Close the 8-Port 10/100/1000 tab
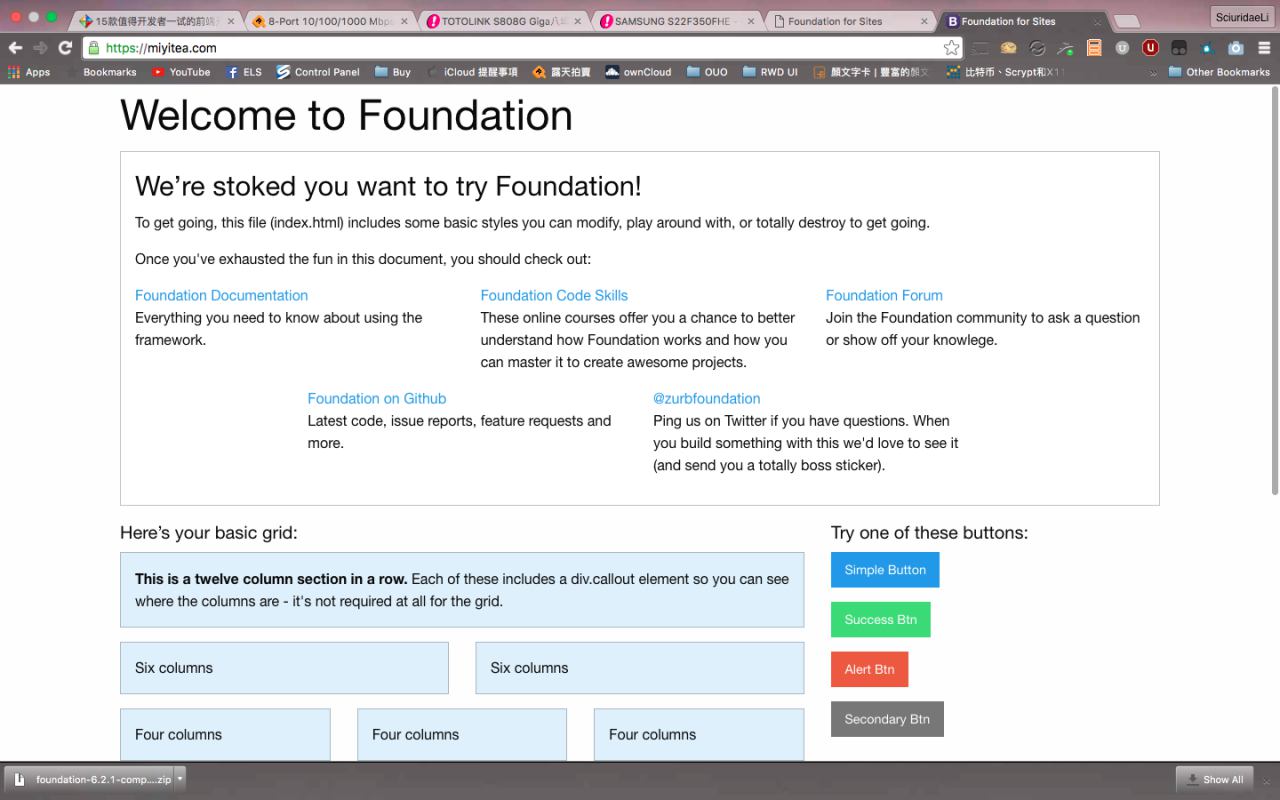 (x=405, y=21)
